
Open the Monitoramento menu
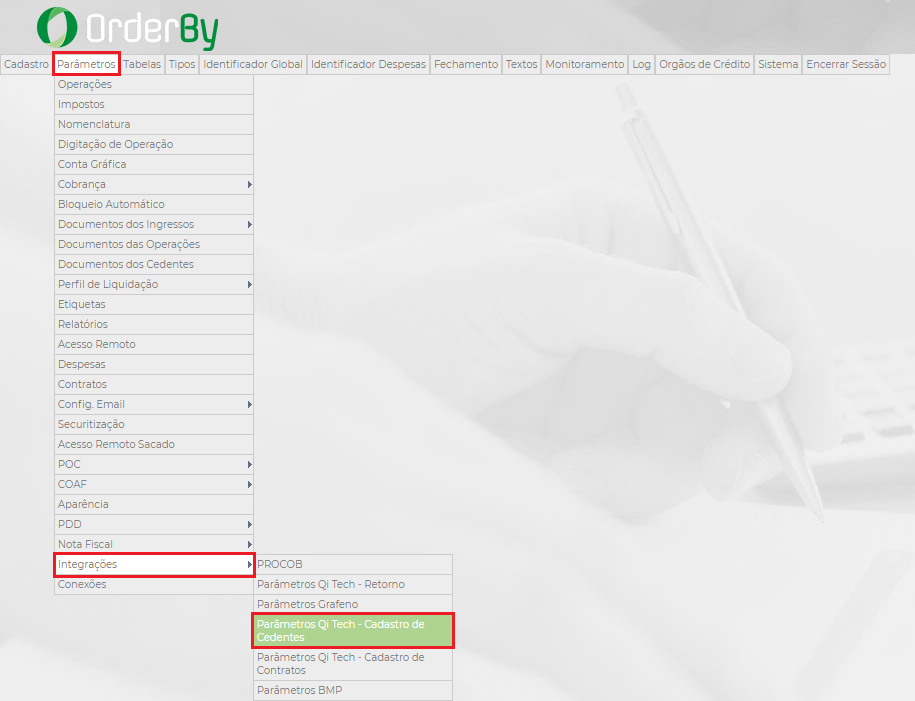tap(585, 64)
